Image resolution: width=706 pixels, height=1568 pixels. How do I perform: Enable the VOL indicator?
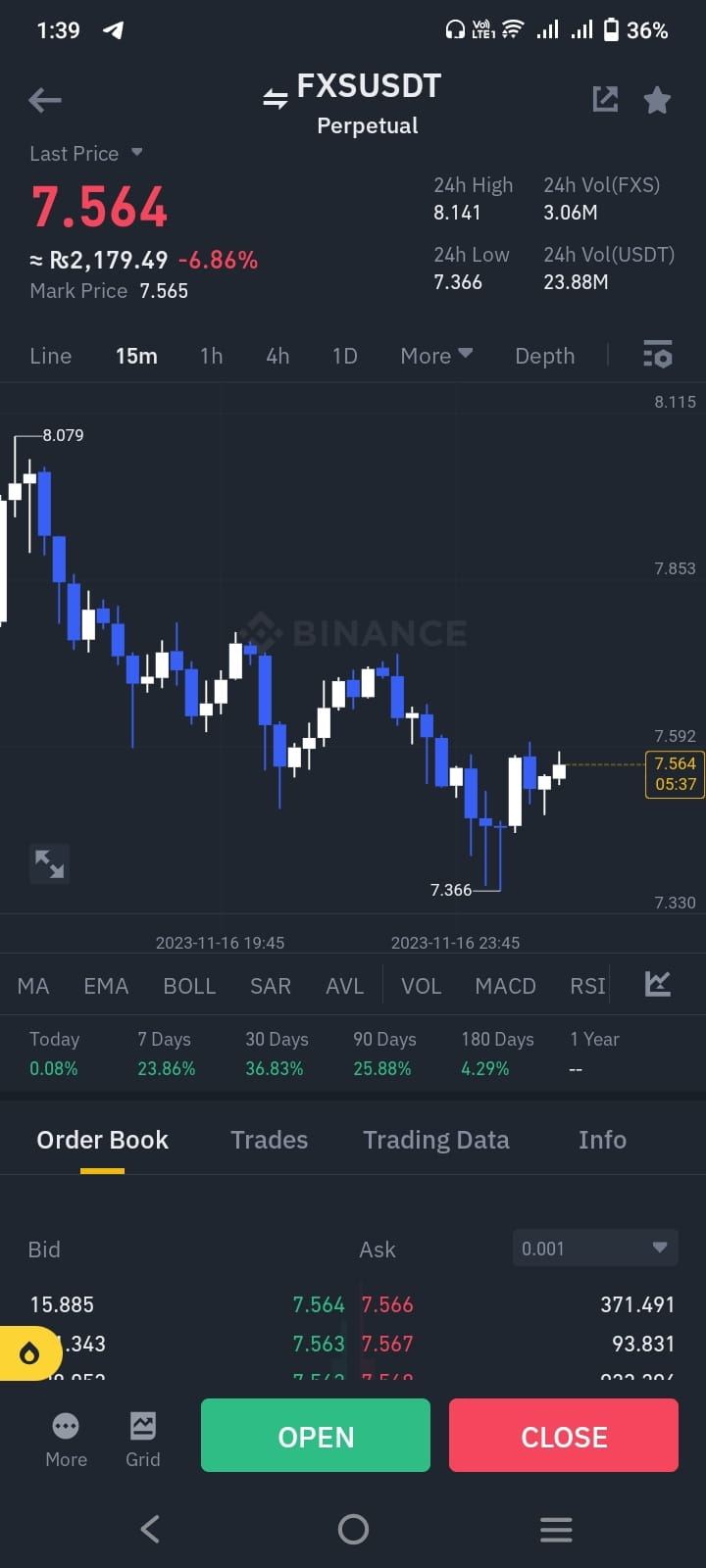(x=421, y=985)
